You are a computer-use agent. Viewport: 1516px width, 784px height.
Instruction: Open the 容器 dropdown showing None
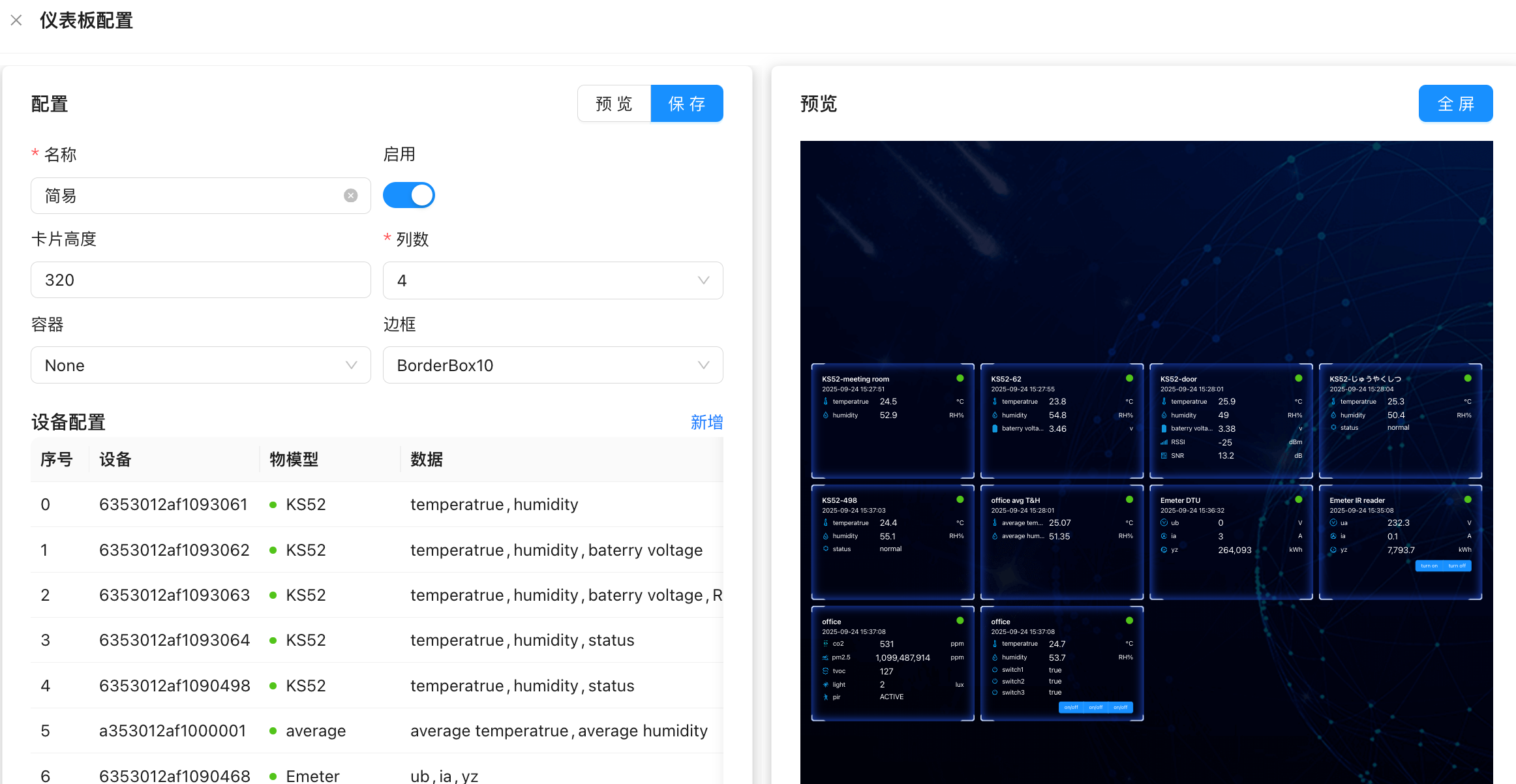click(x=200, y=365)
